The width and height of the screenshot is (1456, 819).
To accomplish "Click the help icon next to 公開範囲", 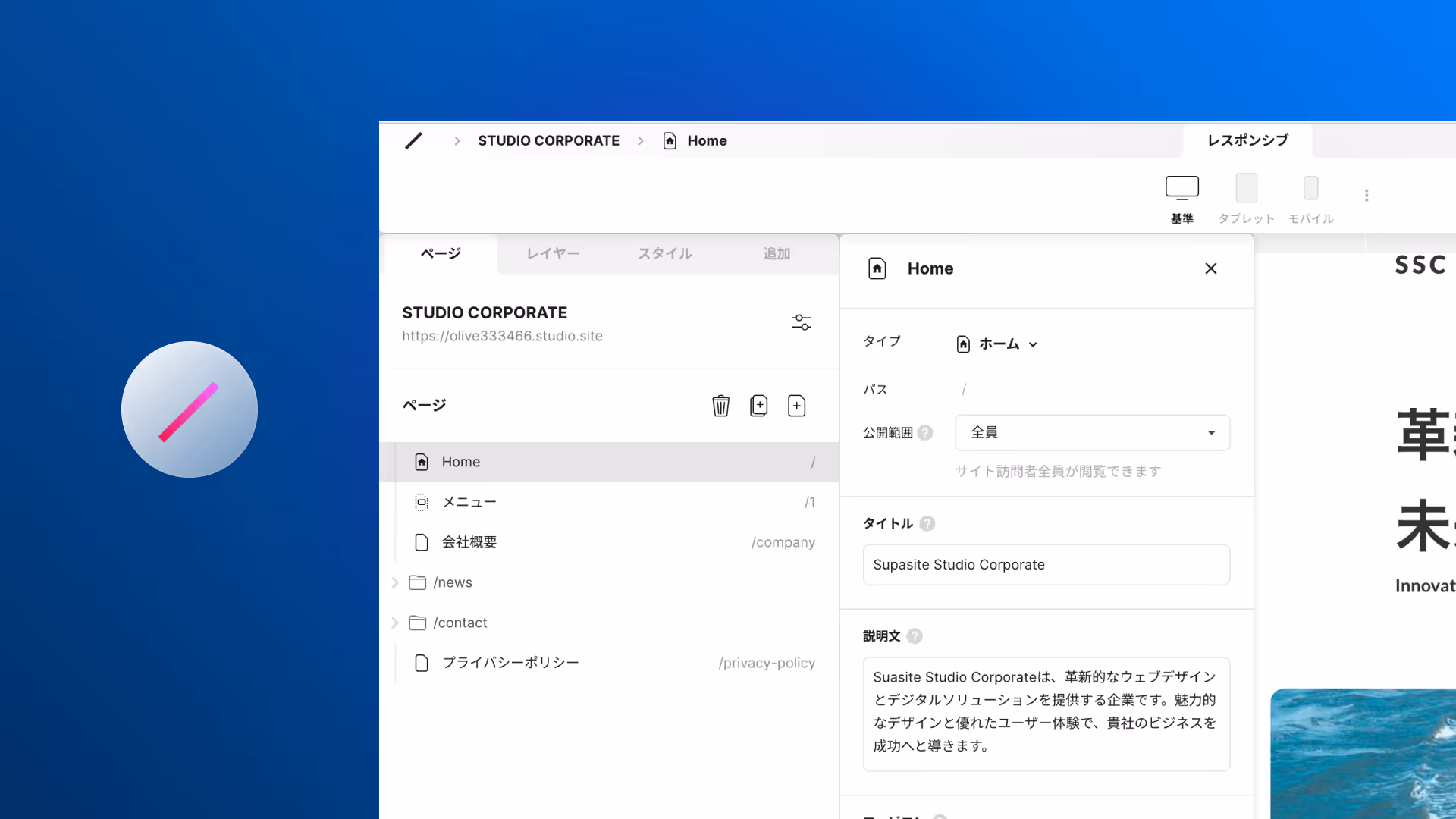I will [925, 433].
